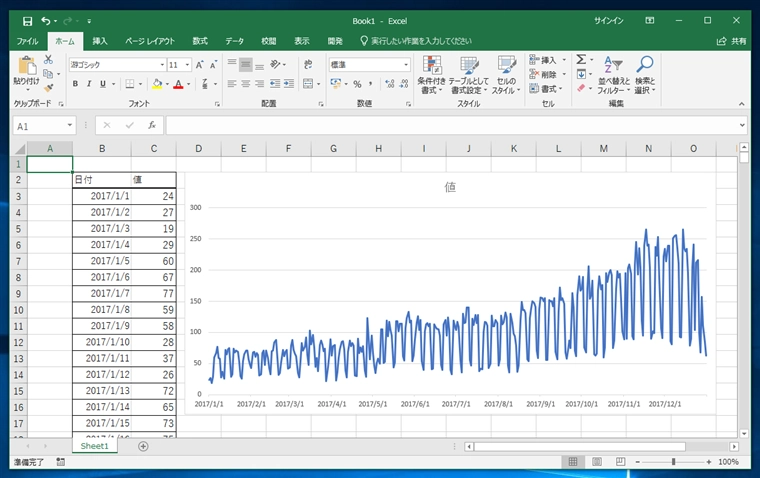
Task: Toggle Bold formatting
Action: 75,84
